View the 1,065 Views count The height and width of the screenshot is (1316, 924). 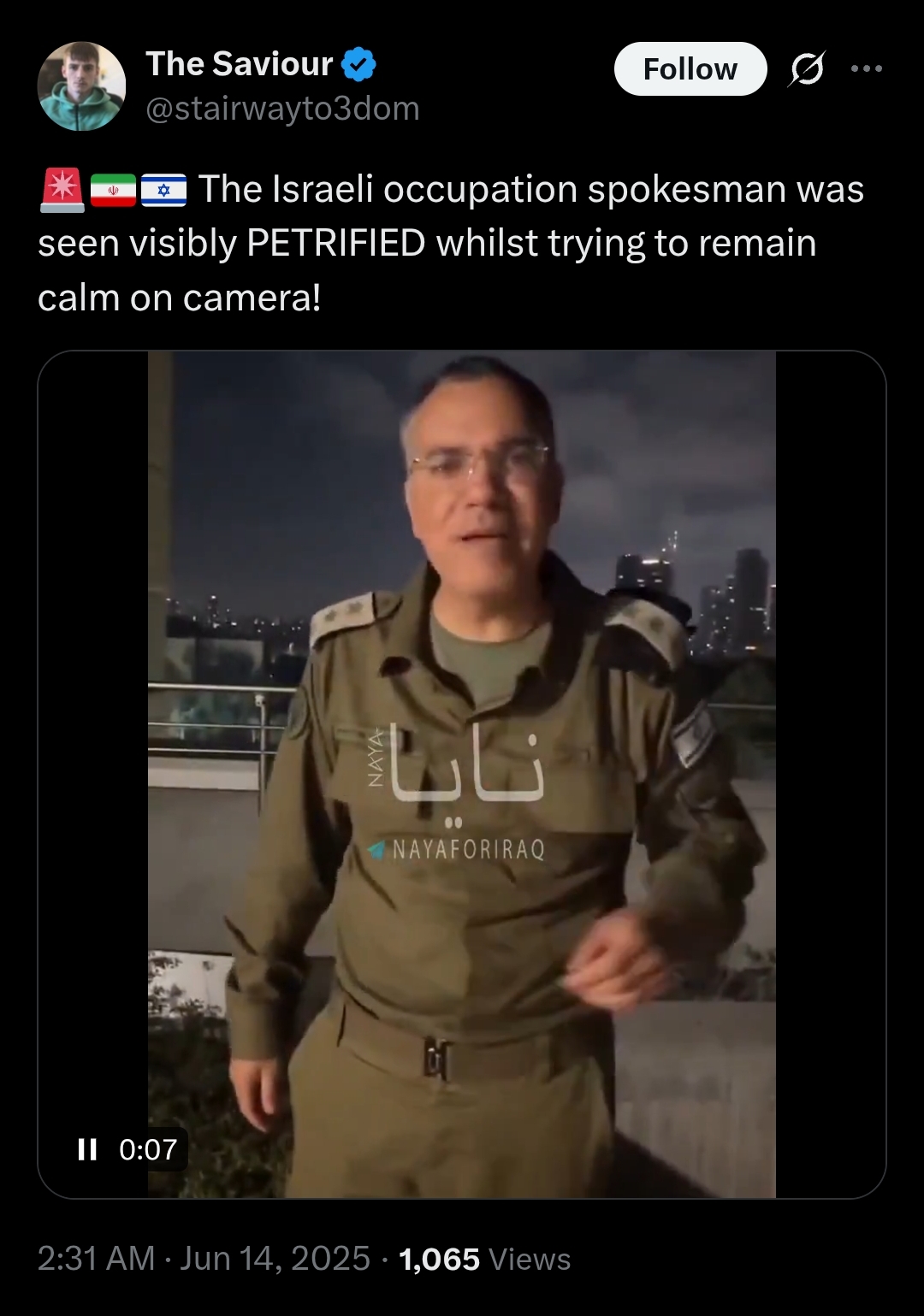click(x=485, y=1259)
